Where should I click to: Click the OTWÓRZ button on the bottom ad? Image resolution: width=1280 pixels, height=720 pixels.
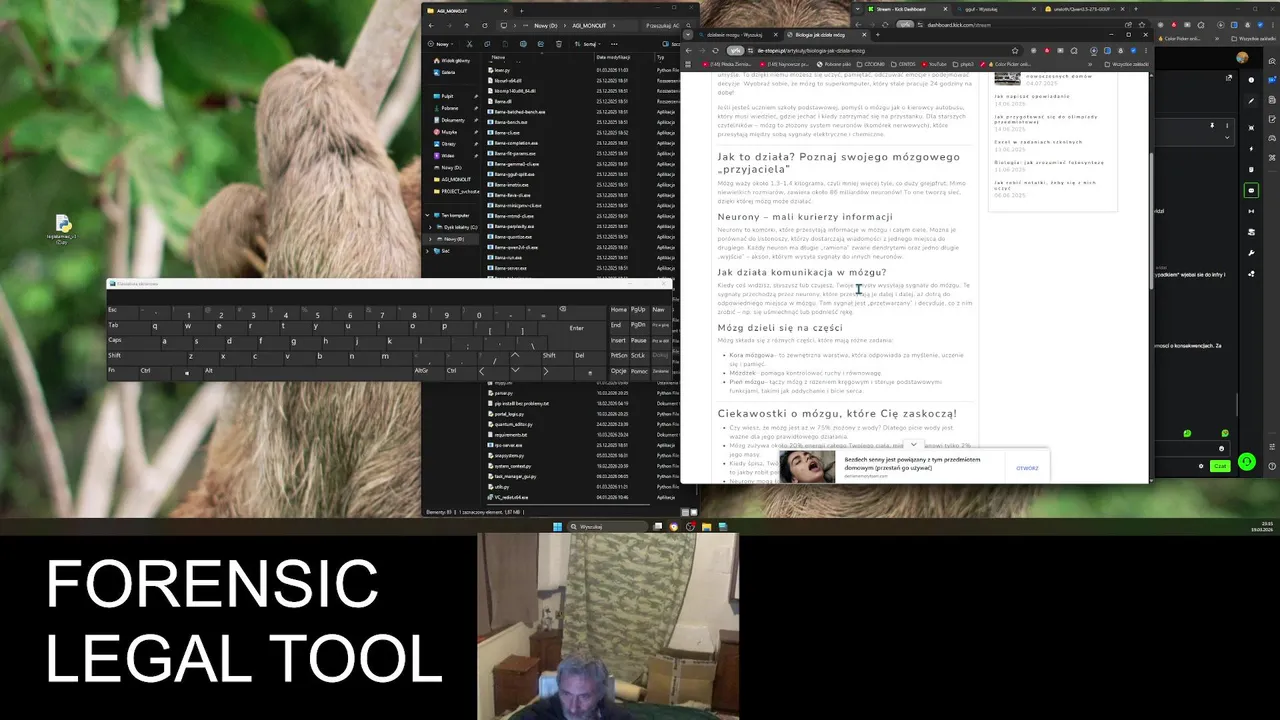tap(1027, 468)
